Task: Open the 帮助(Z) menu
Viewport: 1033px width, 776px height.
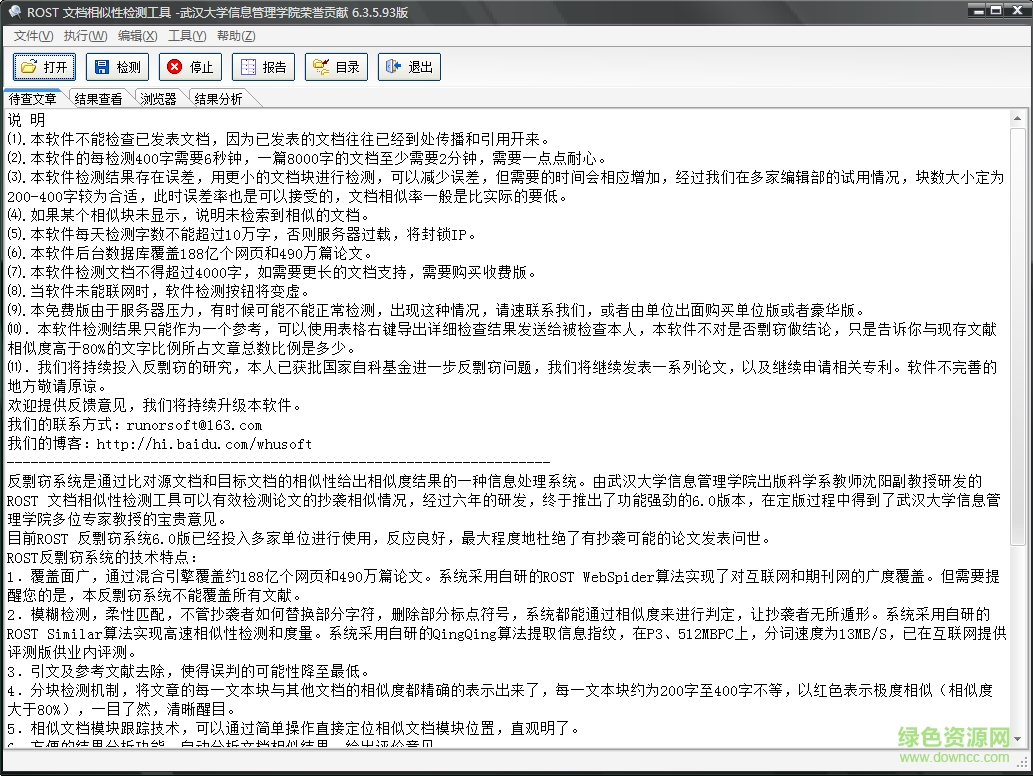Action: (234, 35)
